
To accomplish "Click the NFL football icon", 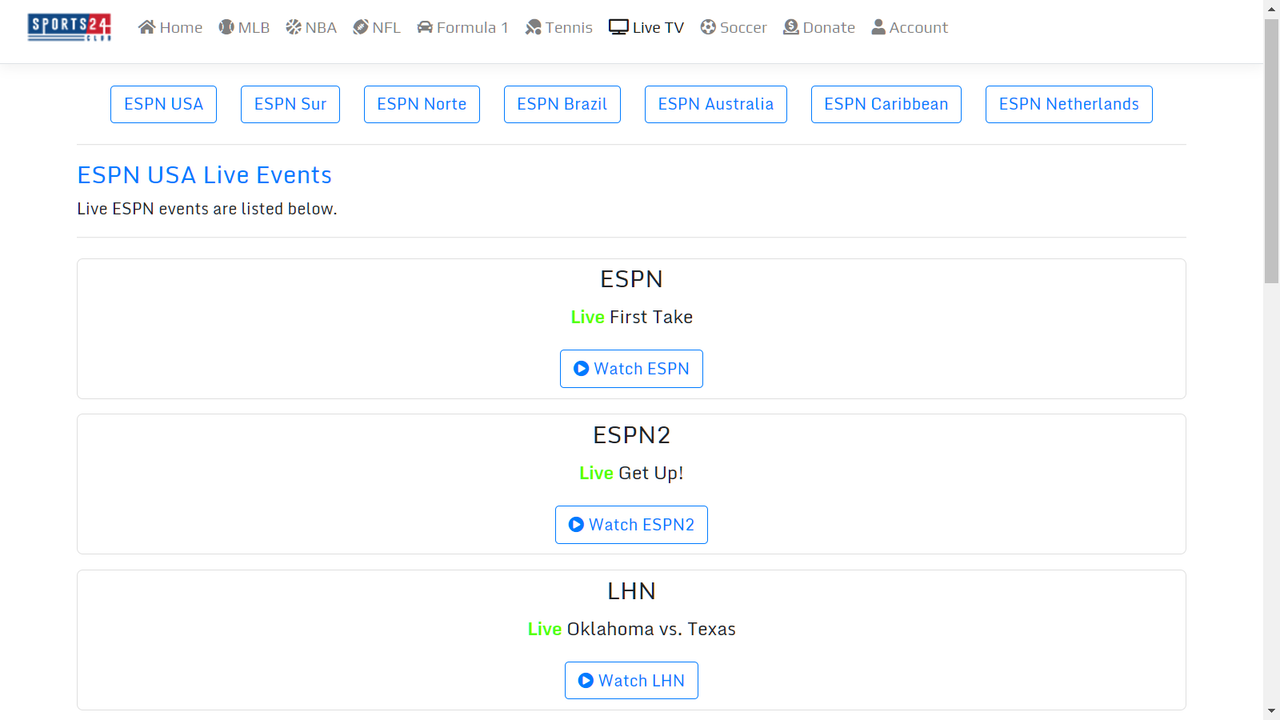I will (x=360, y=27).
